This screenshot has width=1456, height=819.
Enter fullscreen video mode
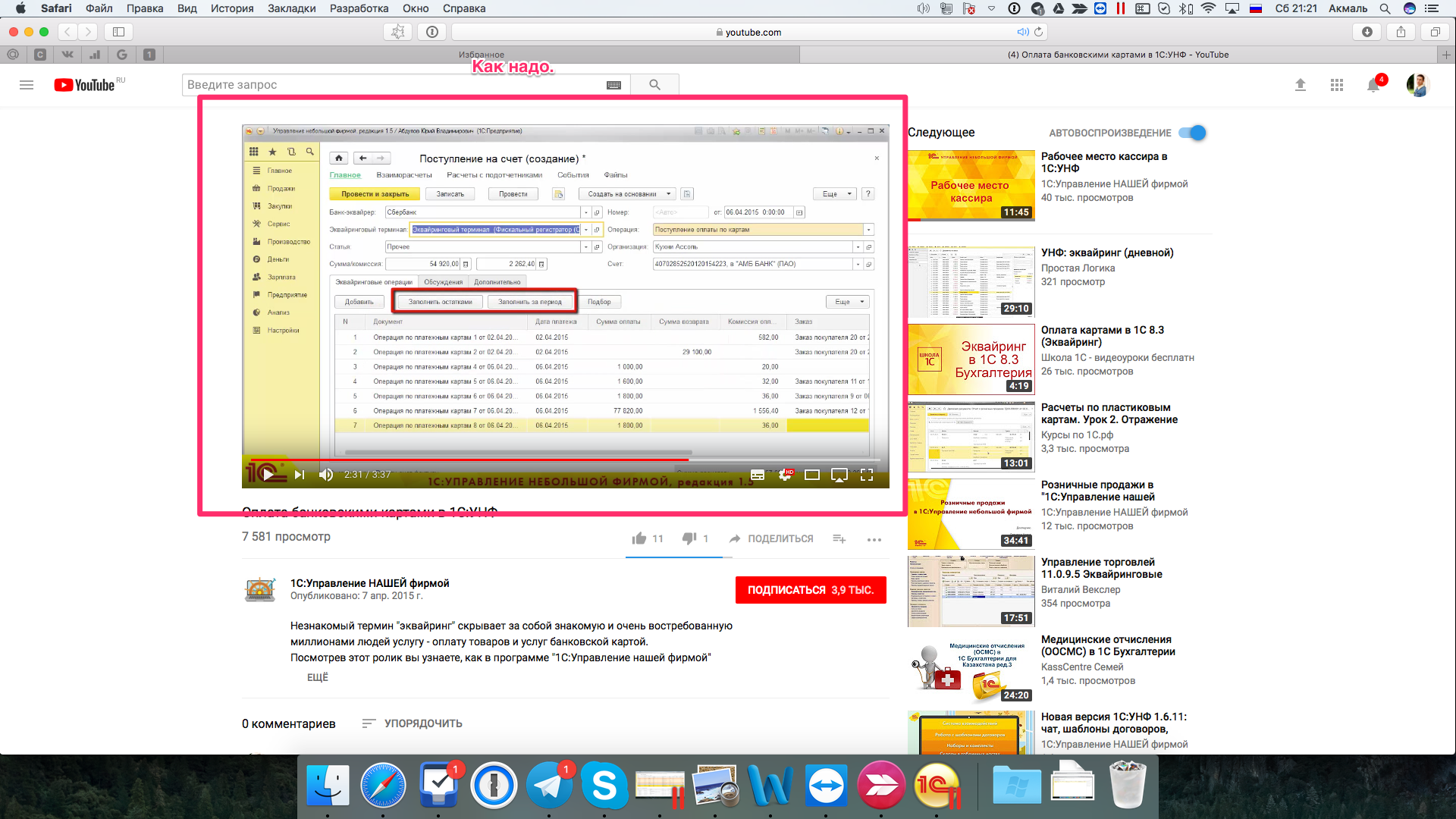[867, 475]
